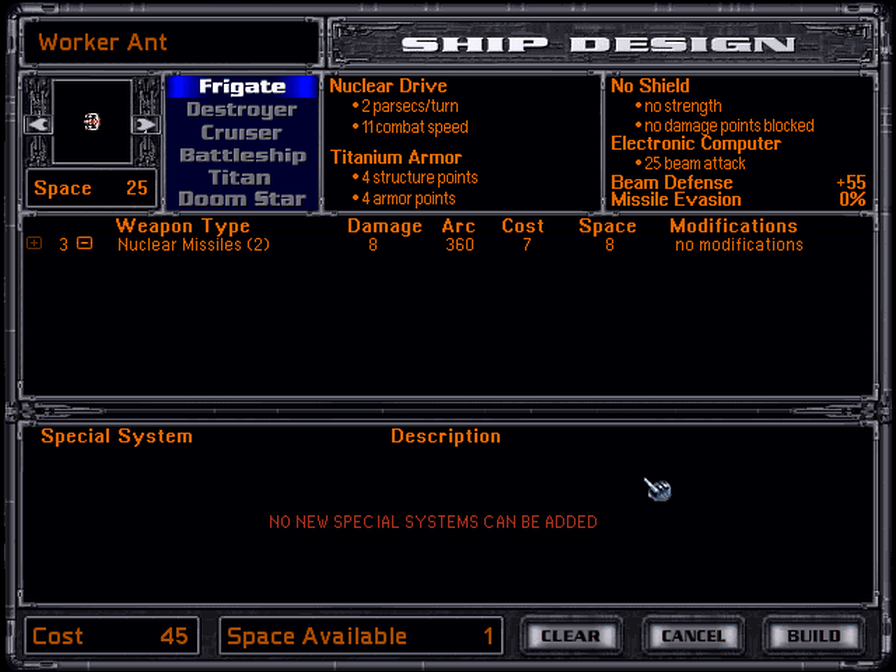Open the Nuclear Drive selection

[389, 86]
